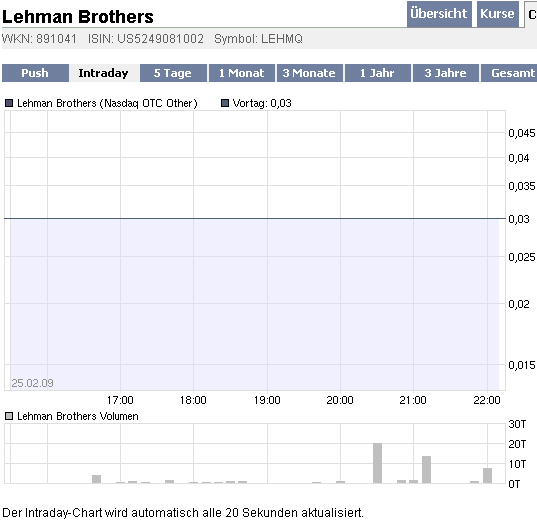
Task: Click the 22:00 time axis label
Action: tap(487, 400)
